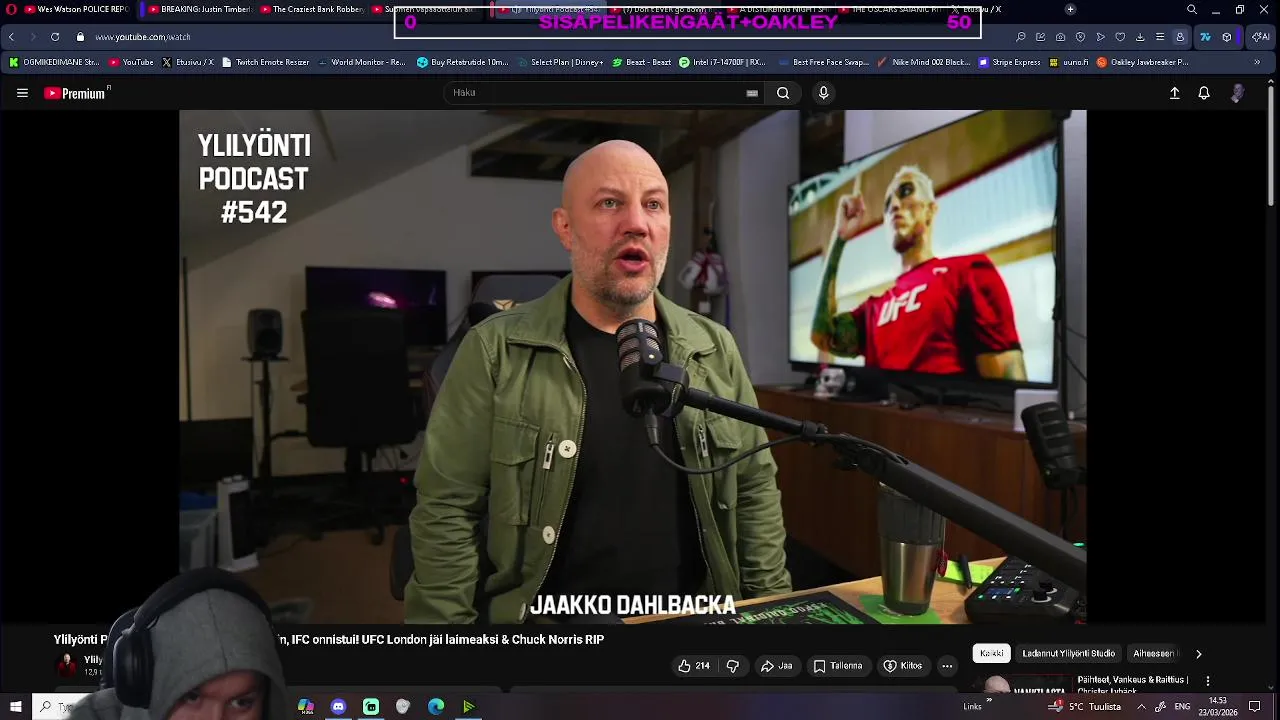Select the Aiheeseen filter chip

(x=1154, y=654)
